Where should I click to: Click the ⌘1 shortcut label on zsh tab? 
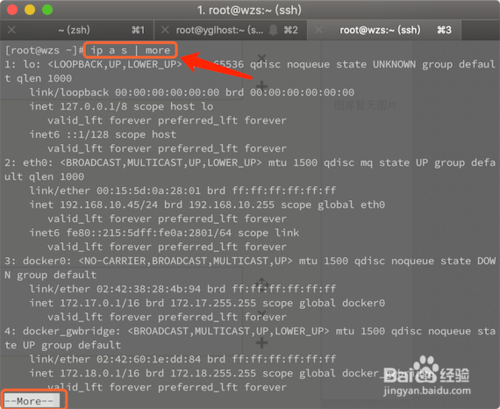click(138, 30)
